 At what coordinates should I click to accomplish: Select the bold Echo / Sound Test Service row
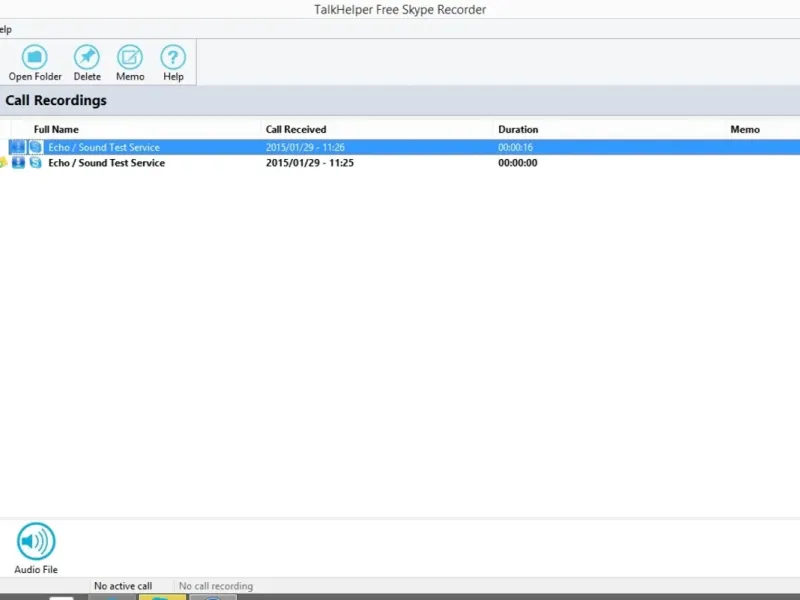[x=400, y=163]
